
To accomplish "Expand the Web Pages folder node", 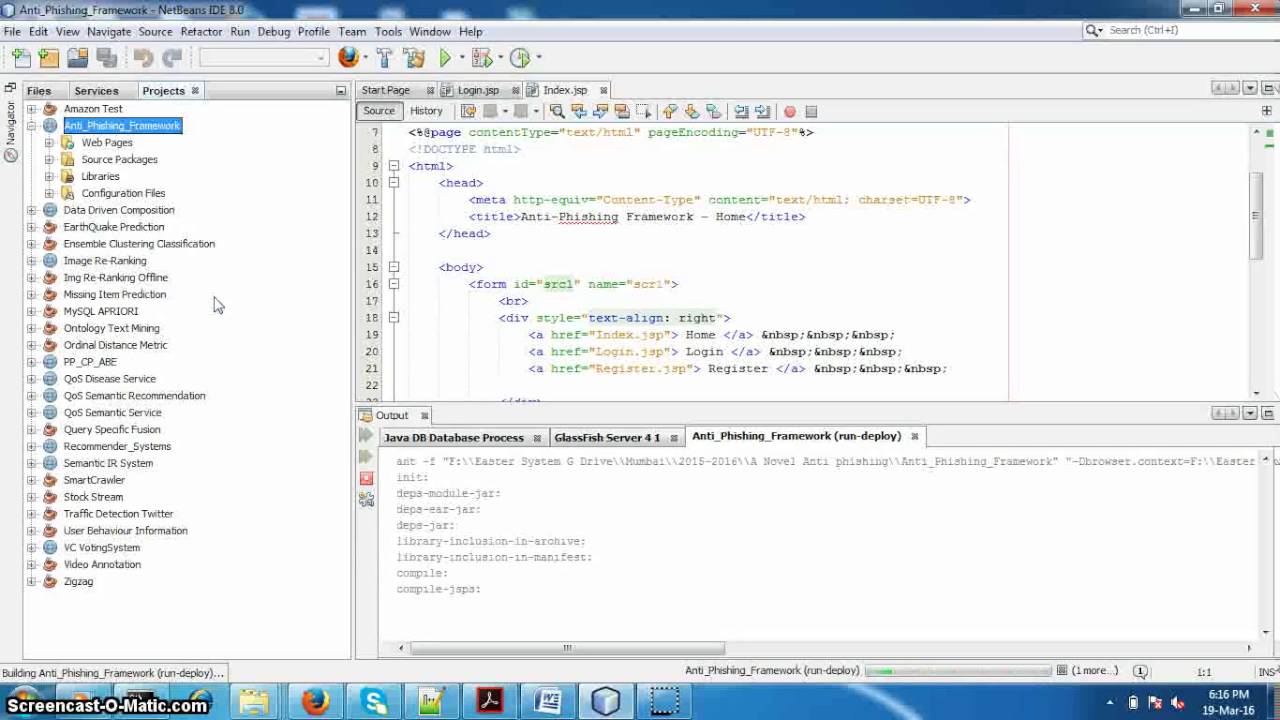I will [49, 143].
